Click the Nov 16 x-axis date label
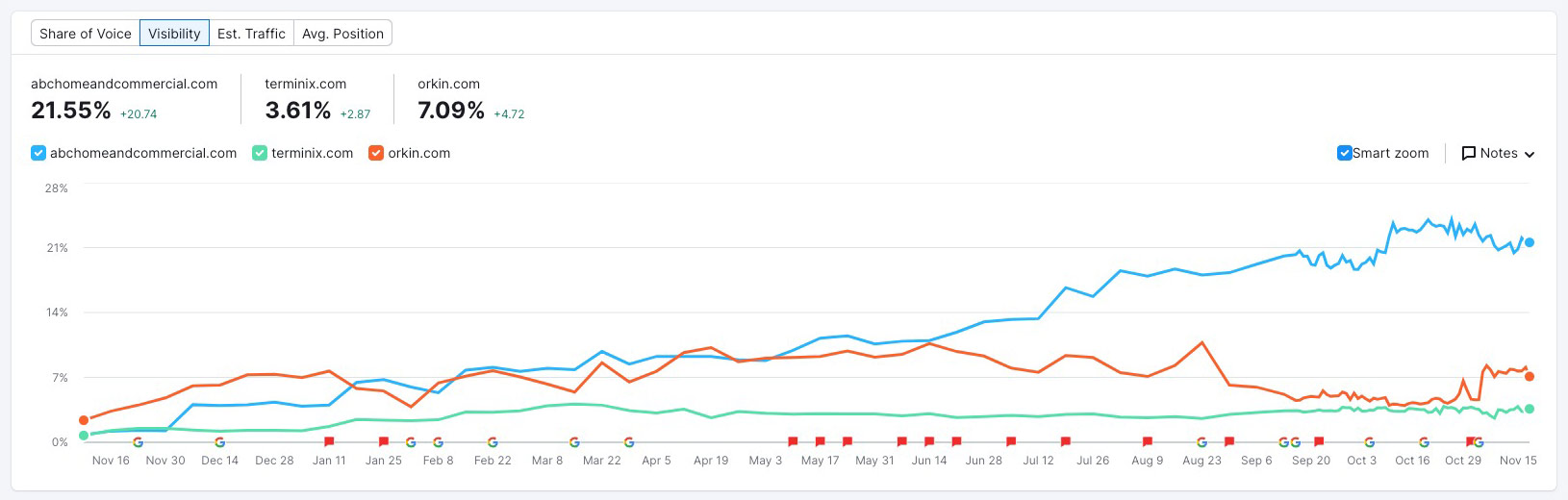 [111, 461]
